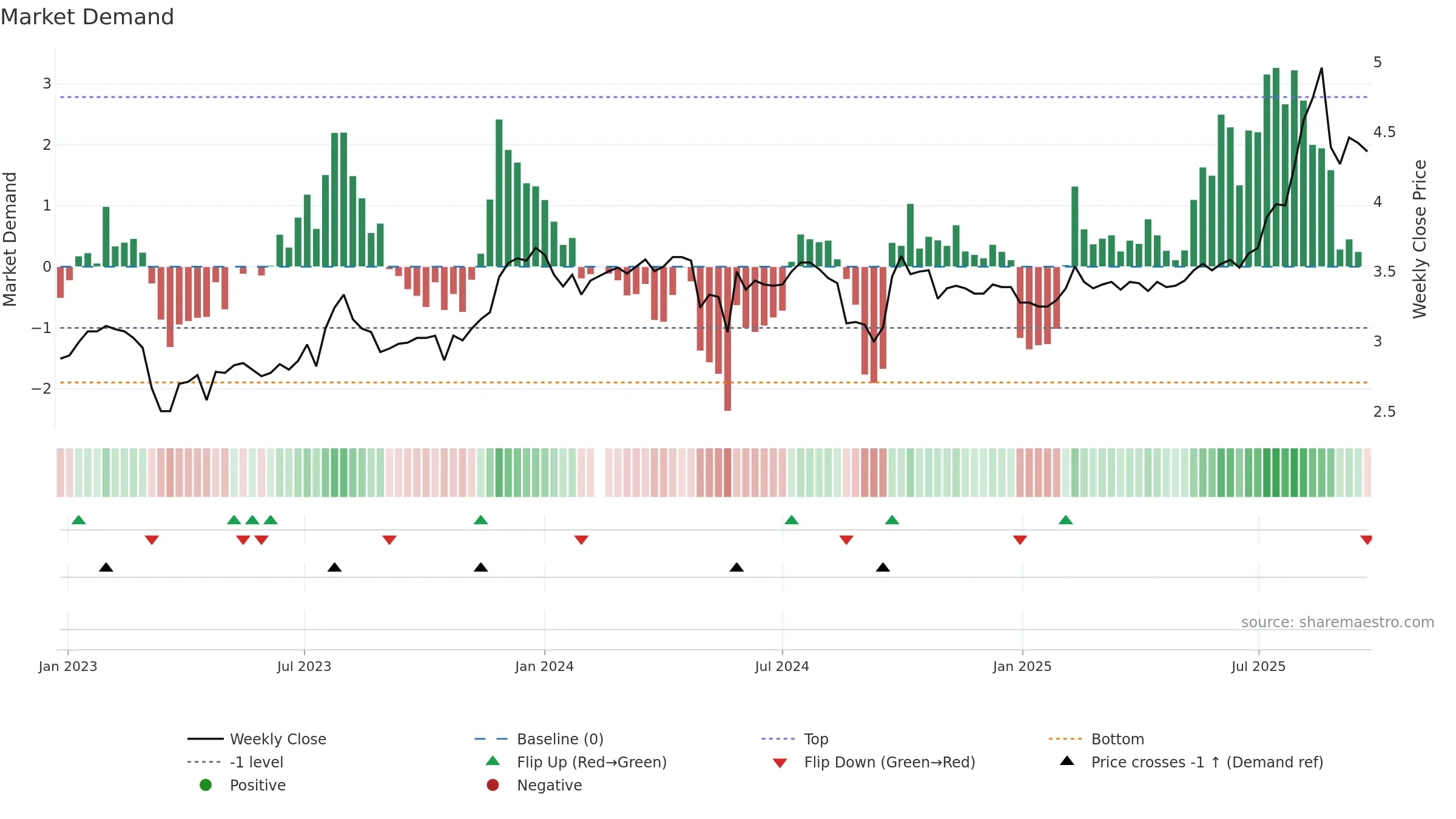The height and width of the screenshot is (819, 1456).
Task: Click flip-down marker near February 2024
Action: click(581, 540)
